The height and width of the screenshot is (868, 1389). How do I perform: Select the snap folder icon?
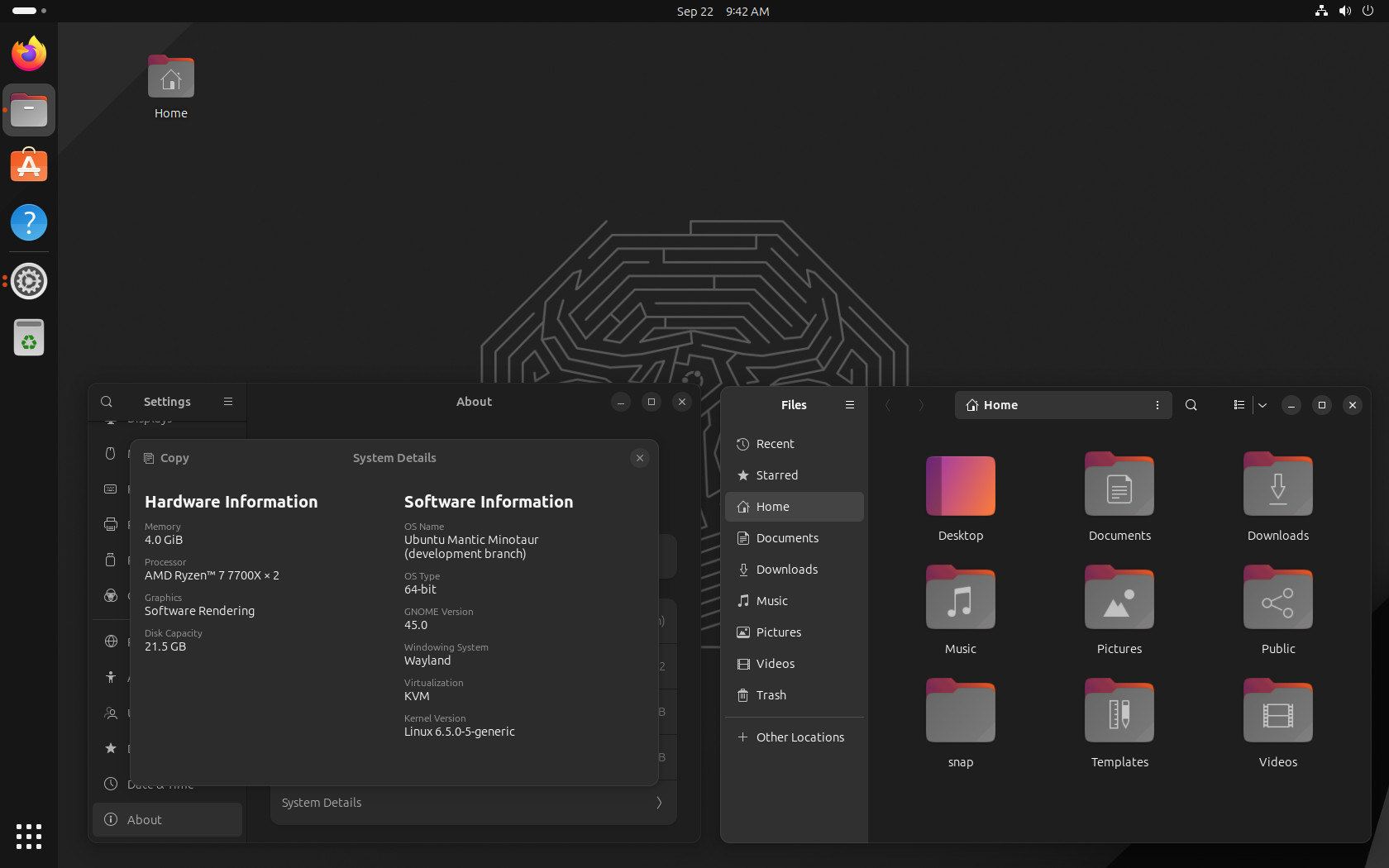click(961, 711)
